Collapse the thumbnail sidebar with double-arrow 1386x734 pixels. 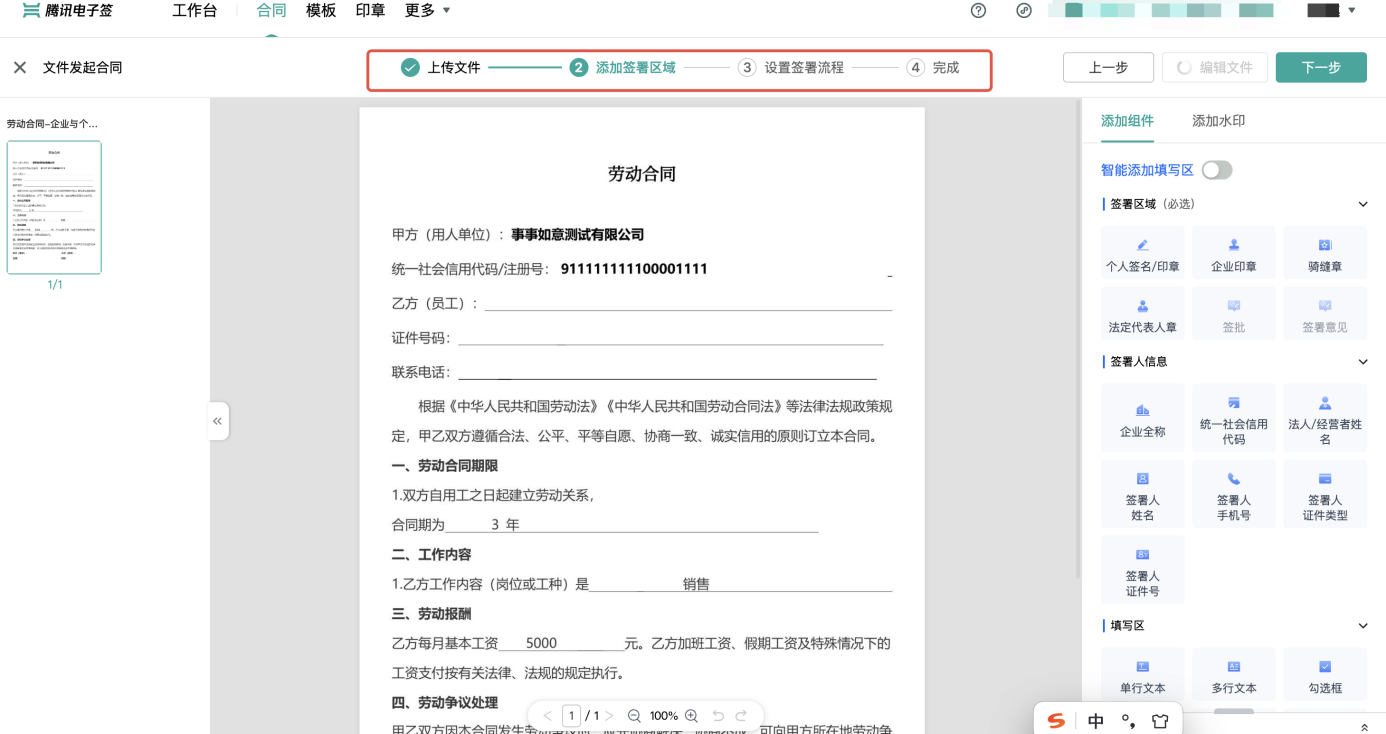218,421
